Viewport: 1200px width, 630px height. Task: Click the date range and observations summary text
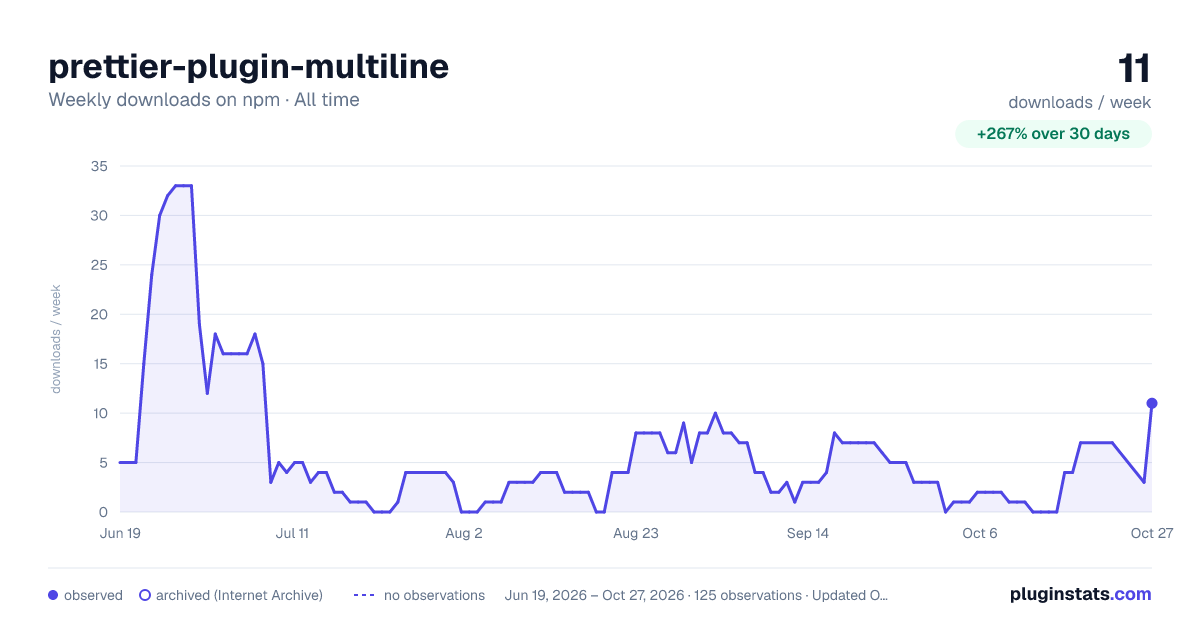coord(697,595)
